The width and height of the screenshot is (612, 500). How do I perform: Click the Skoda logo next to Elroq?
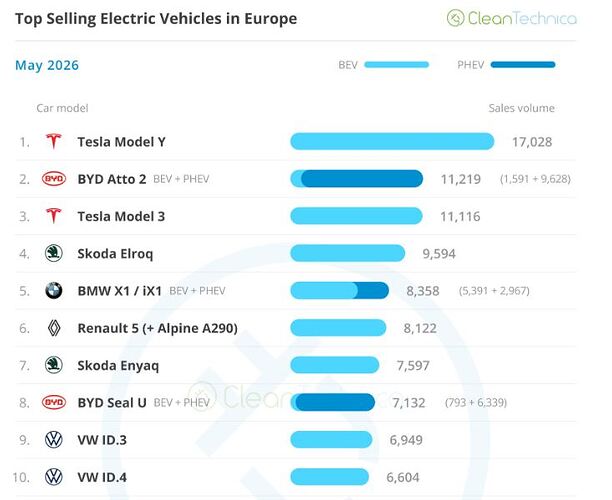(54, 253)
